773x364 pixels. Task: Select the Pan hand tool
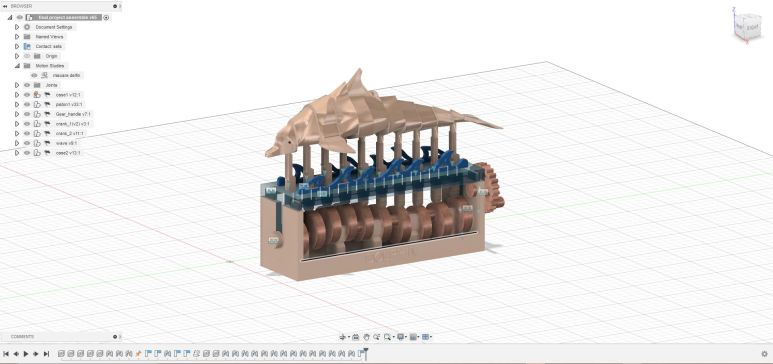366,337
